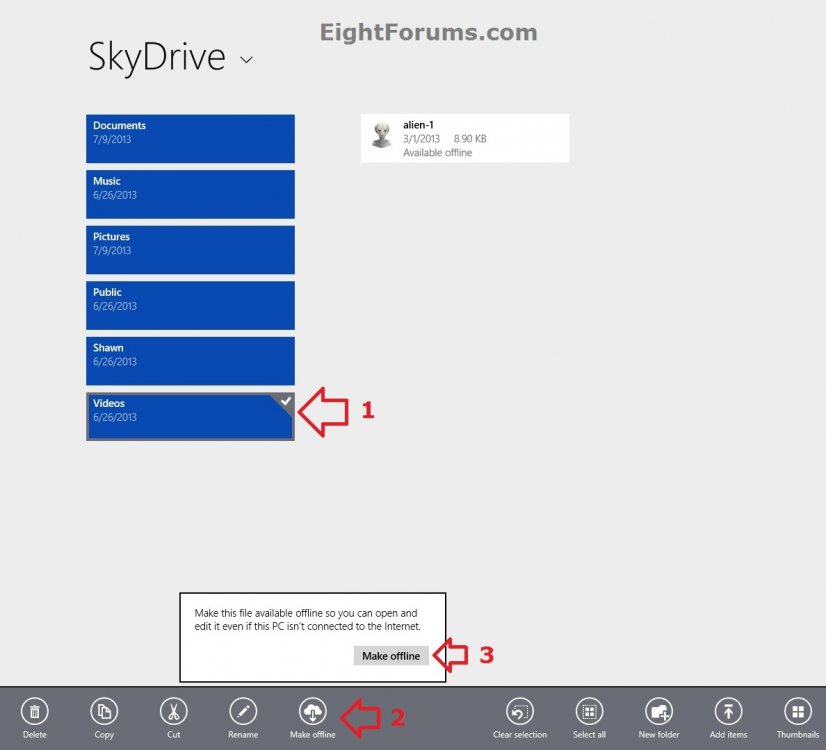Click the alien-1 file name
The width and height of the screenshot is (826, 750).
(418, 125)
